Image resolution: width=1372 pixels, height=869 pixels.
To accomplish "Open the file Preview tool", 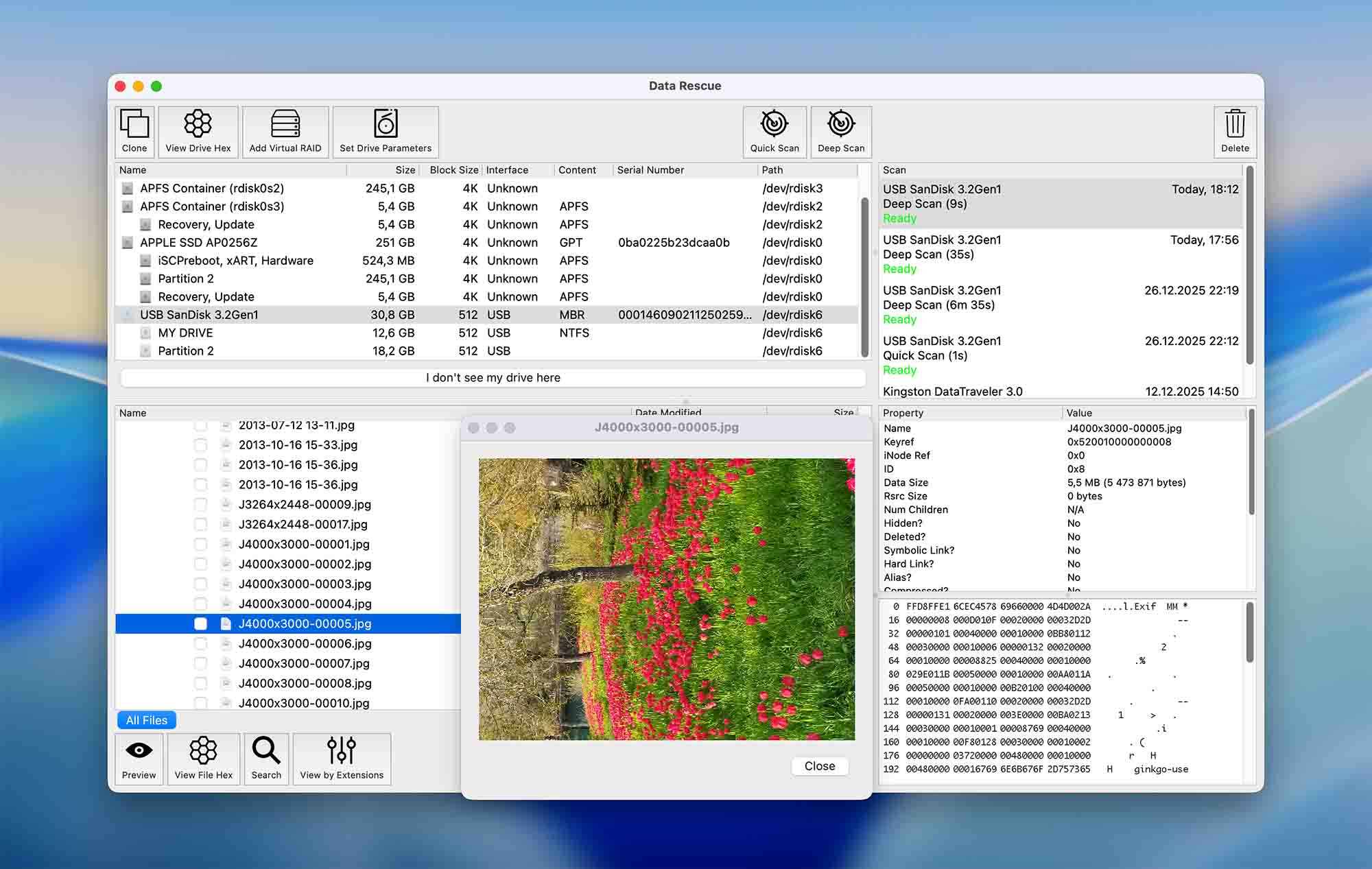I will click(139, 759).
